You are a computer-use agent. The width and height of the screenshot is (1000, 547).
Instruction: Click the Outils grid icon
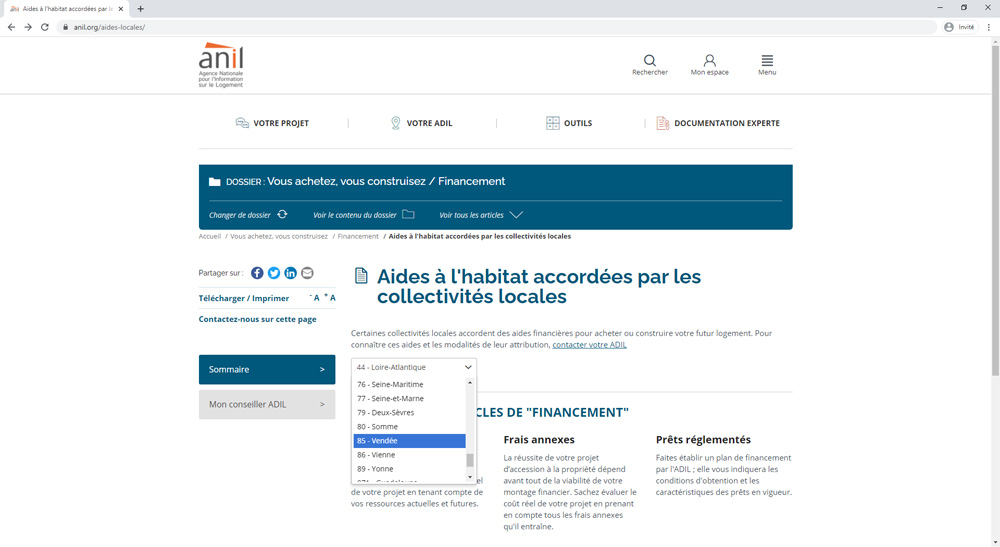552,123
